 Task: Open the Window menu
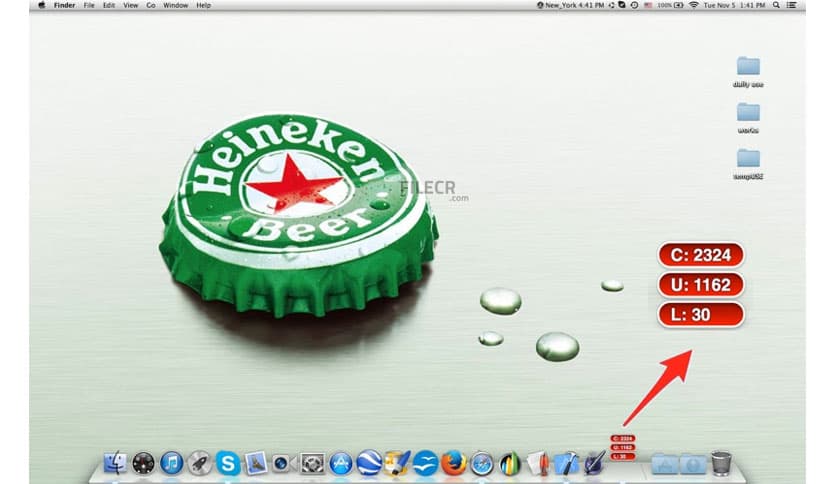175,5
